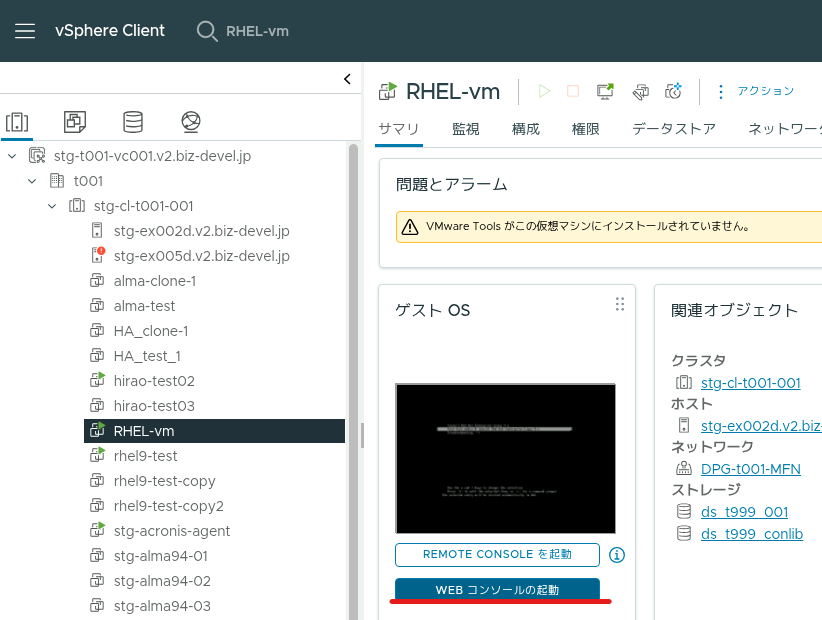
Task: Open the DPG-t001-MFN network link
Action: [750, 469]
